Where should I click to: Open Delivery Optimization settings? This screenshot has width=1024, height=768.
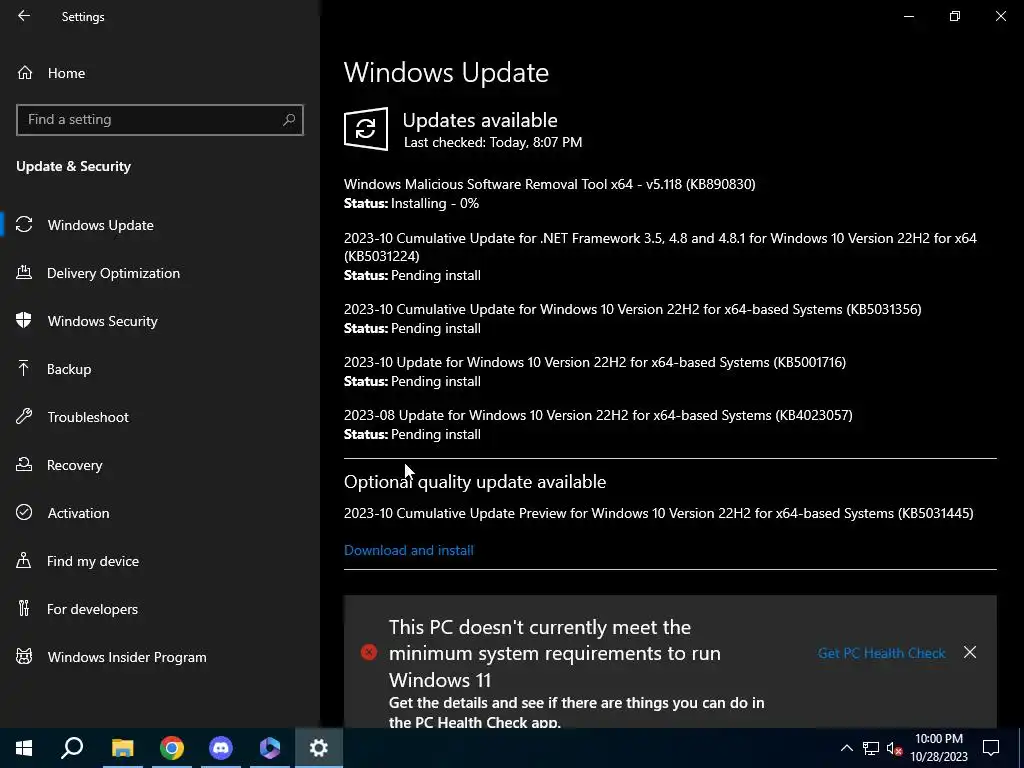click(113, 273)
